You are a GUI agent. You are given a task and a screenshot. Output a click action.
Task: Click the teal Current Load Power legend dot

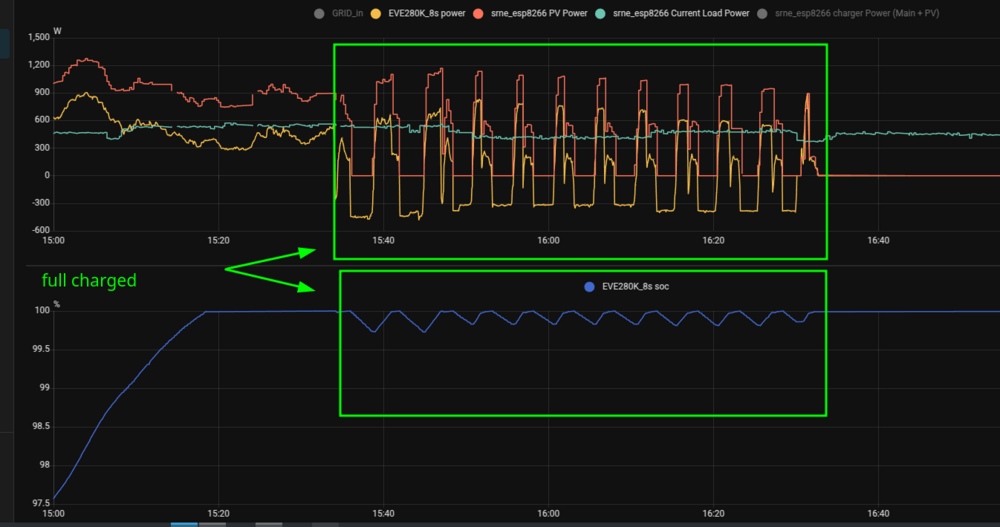600,13
